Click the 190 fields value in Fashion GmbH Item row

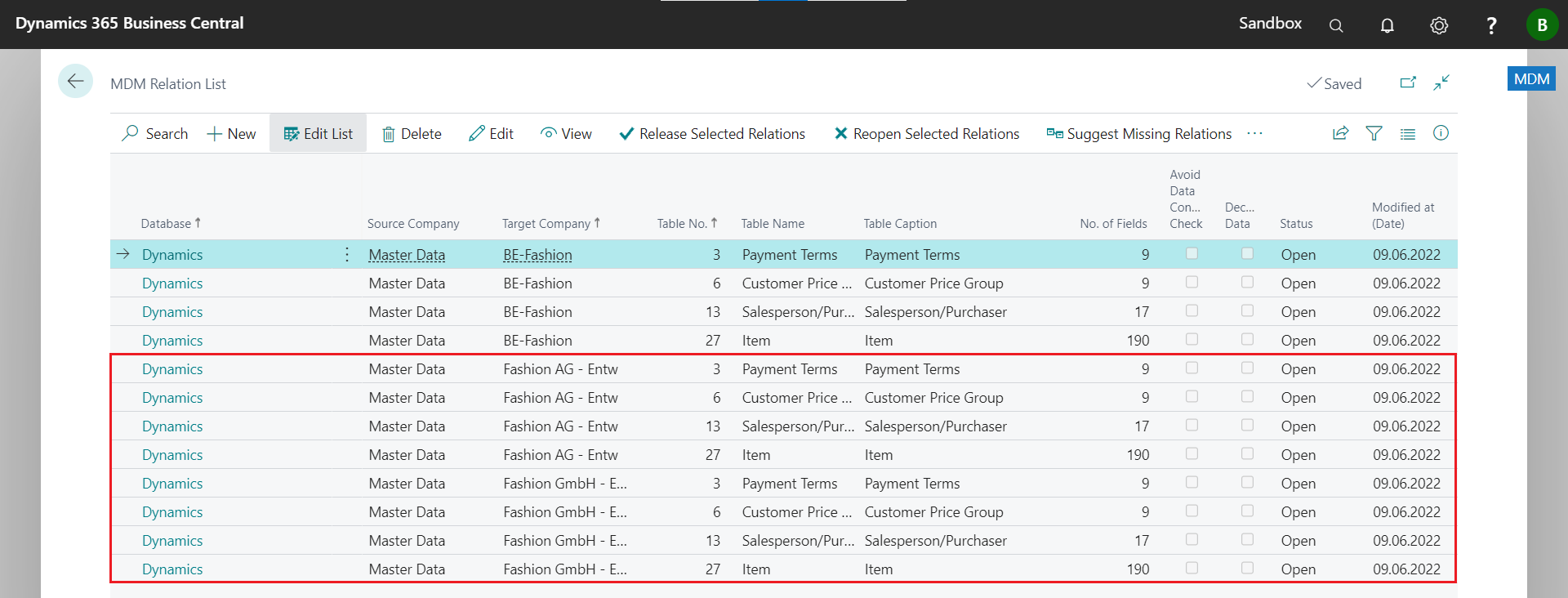[x=1138, y=569]
